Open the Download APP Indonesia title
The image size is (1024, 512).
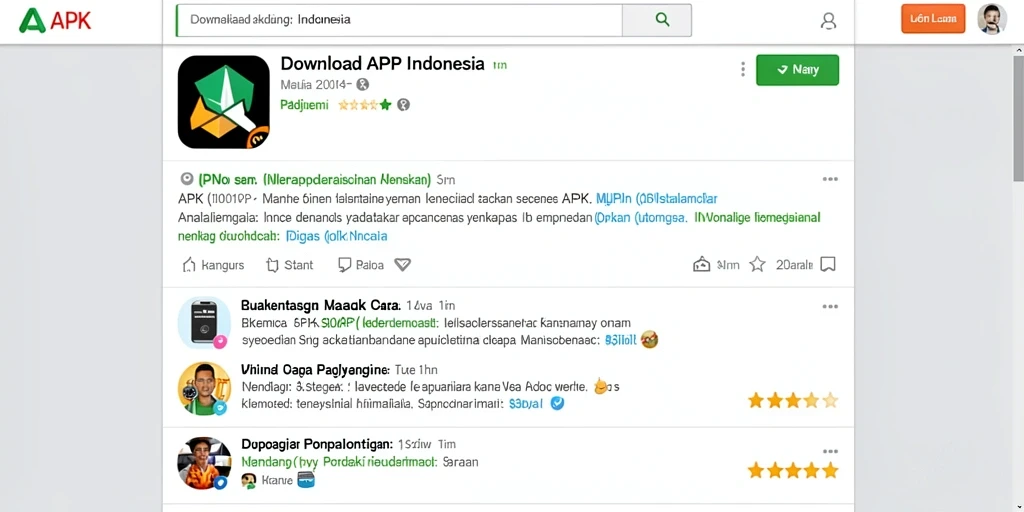(x=382, y=64)
